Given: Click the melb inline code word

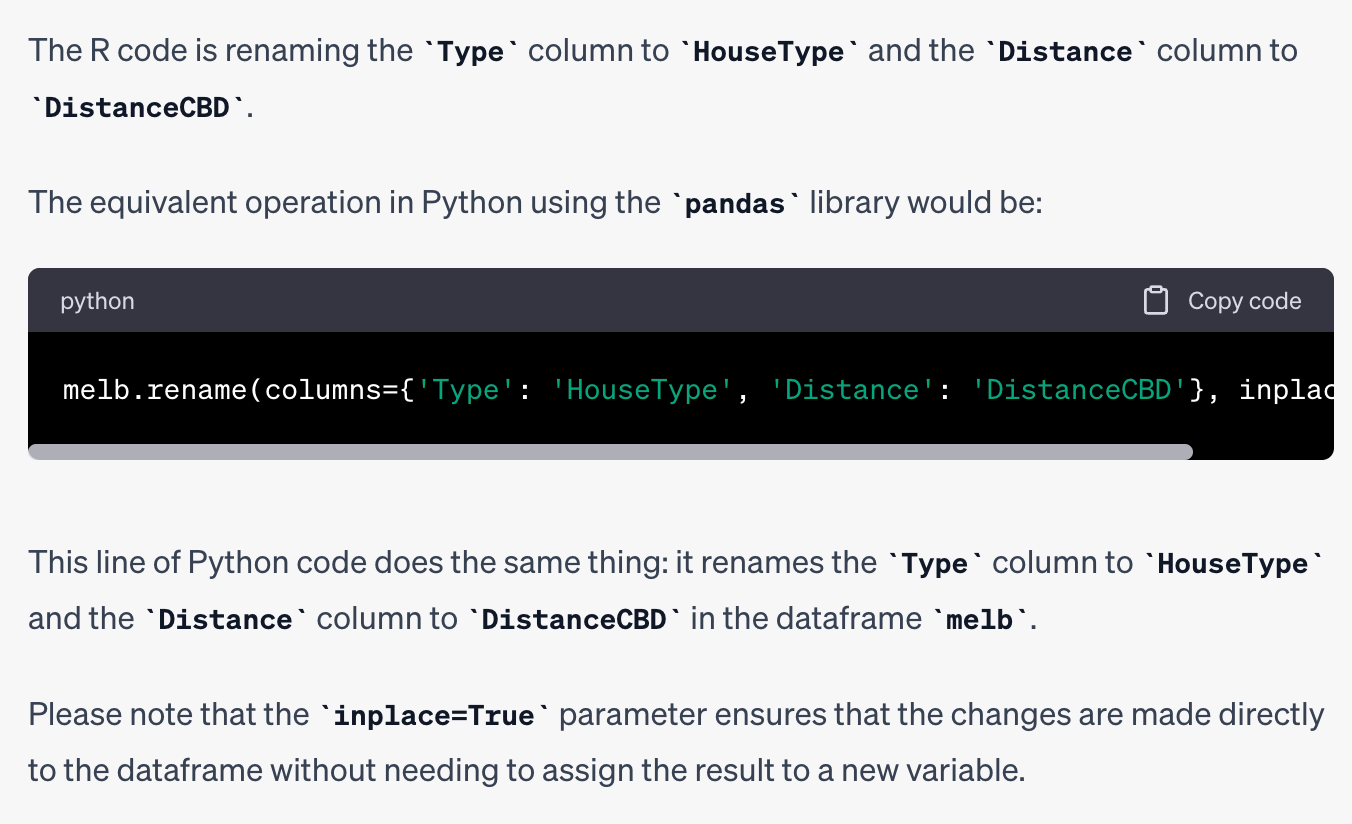Looking at the screenshot, I should [980, 620].
